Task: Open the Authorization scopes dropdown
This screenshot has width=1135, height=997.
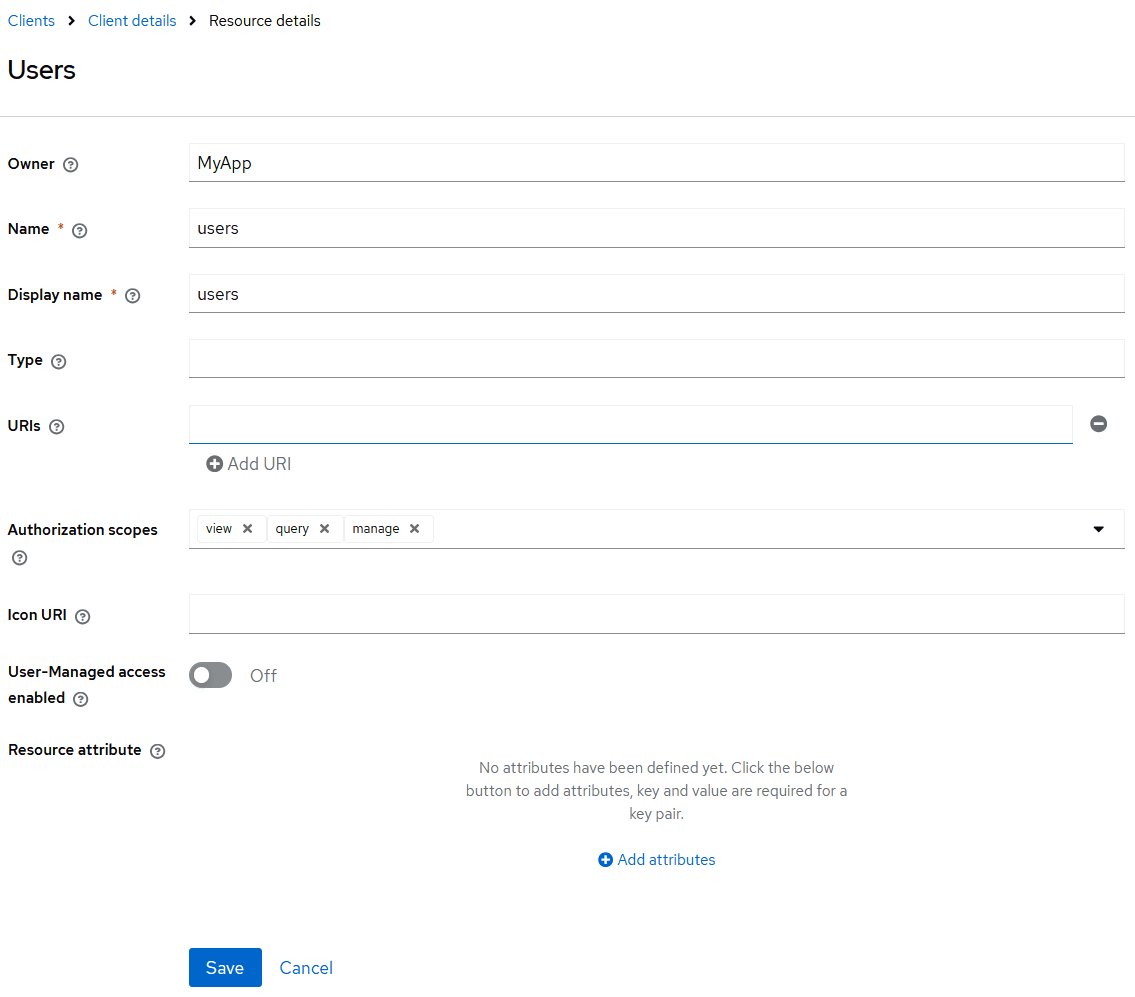Action: pyautogui.click(x=1098, y=529)
